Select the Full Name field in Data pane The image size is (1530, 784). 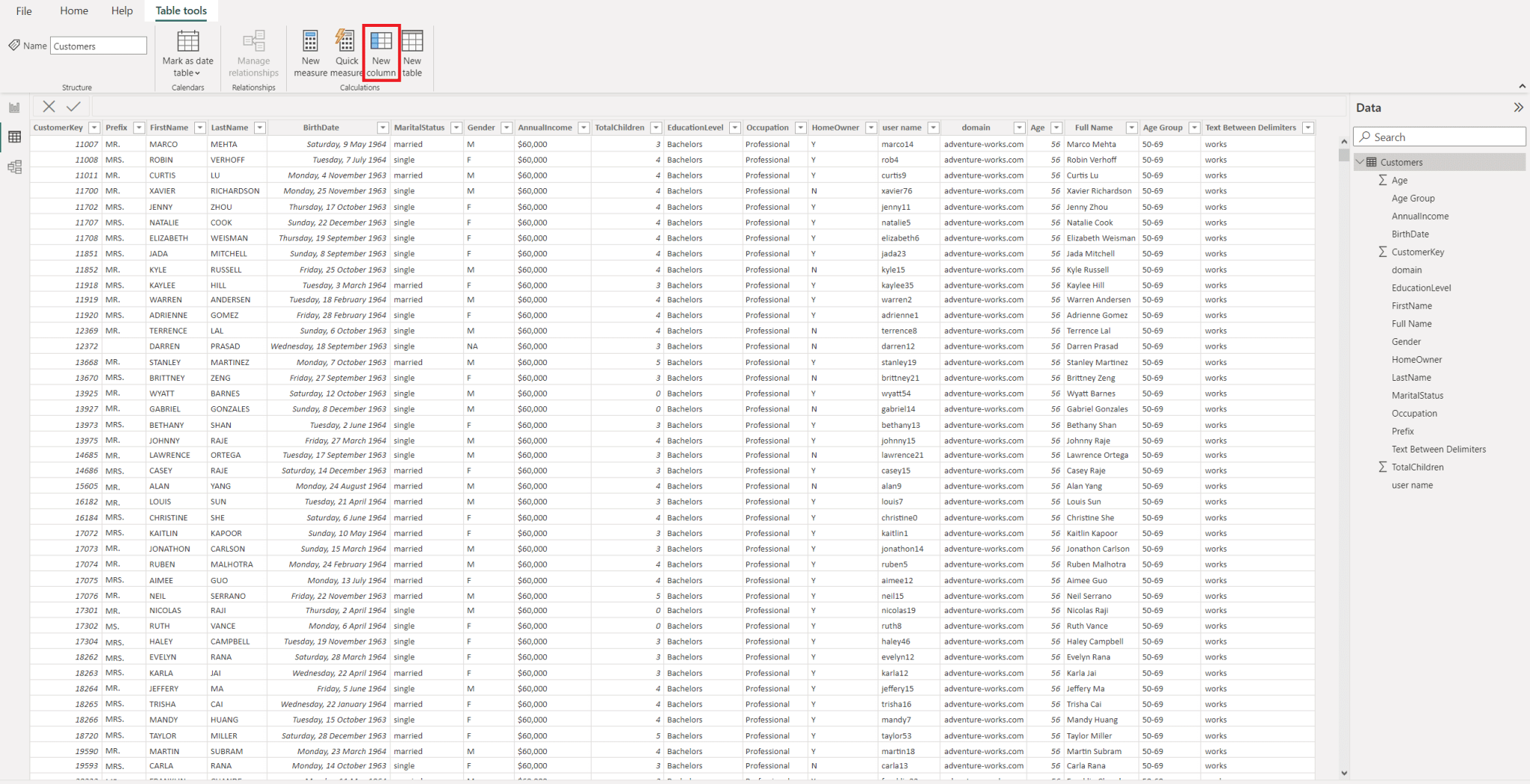click(x=1412, y=323)
